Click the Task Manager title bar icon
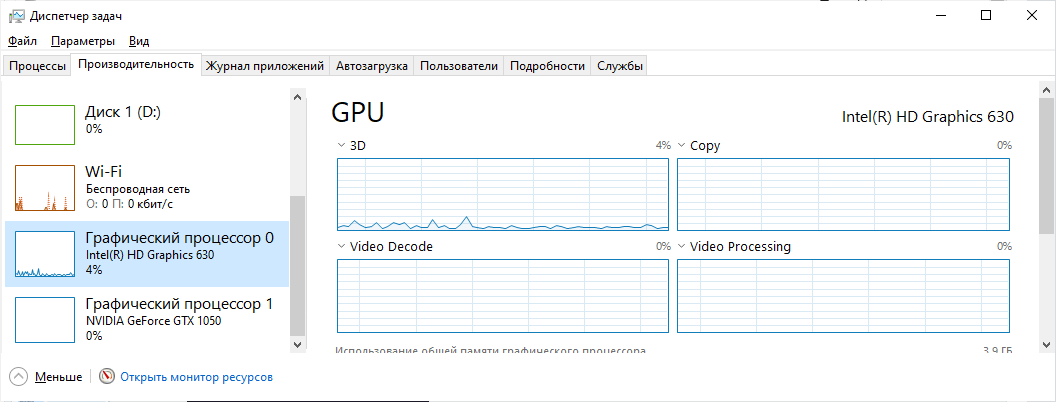This screenshot has width=1056, height=402. pos(17,16)
